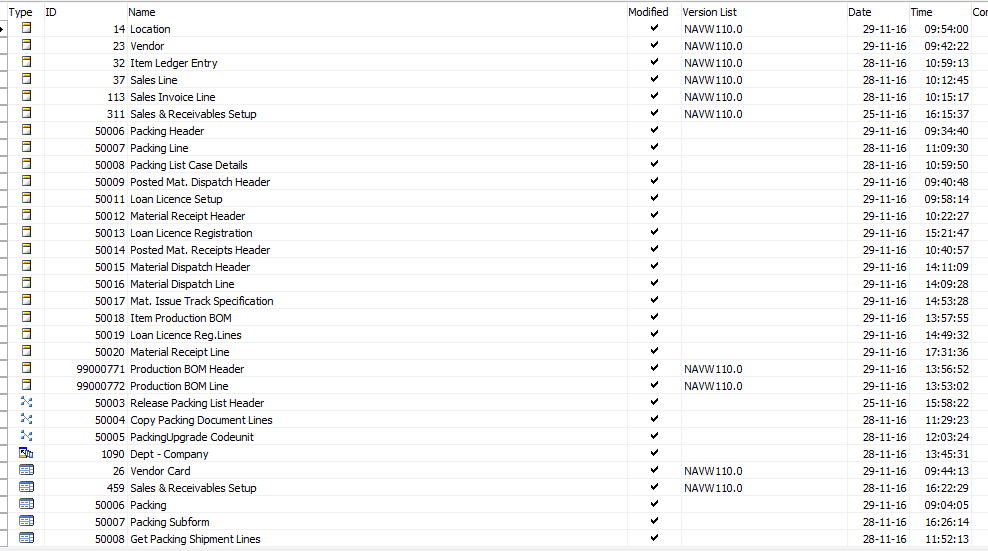Select table icon beside Packing Header
The height and width of the screenshot is (551, 988).
pyautogui.click(x=26, y=130)
